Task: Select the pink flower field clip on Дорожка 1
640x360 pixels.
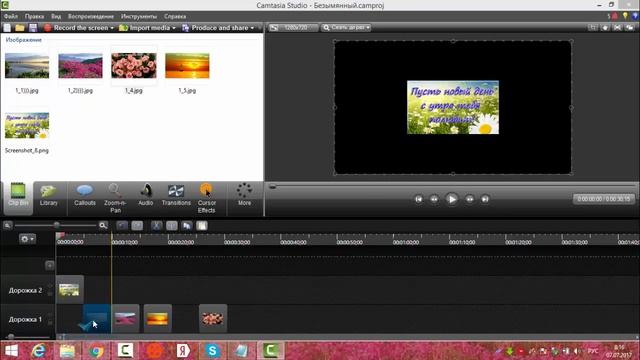Action: pyautogui.click(x=125, y=318)
